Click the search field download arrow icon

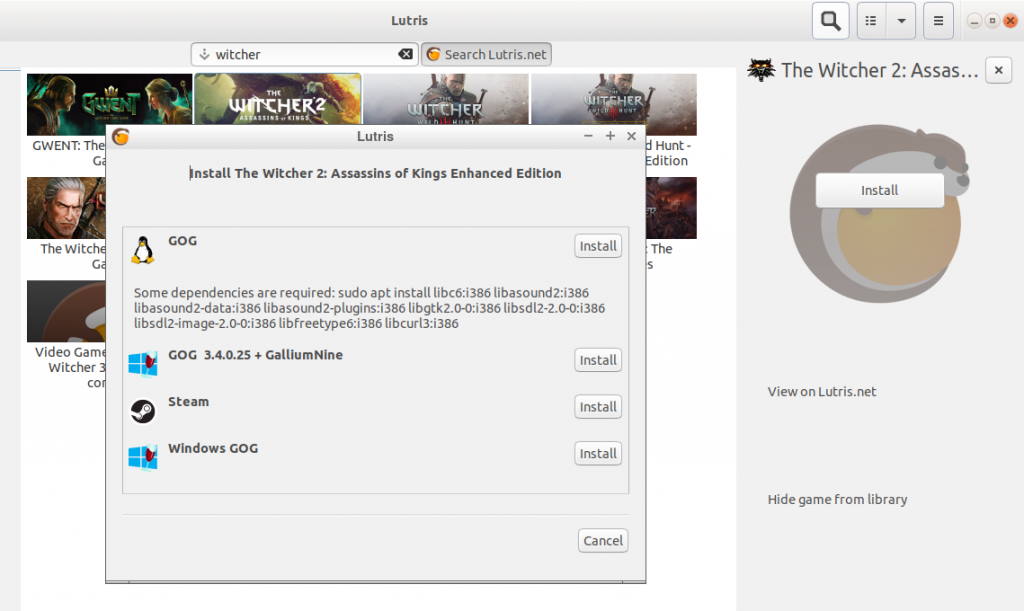[204, 54]
